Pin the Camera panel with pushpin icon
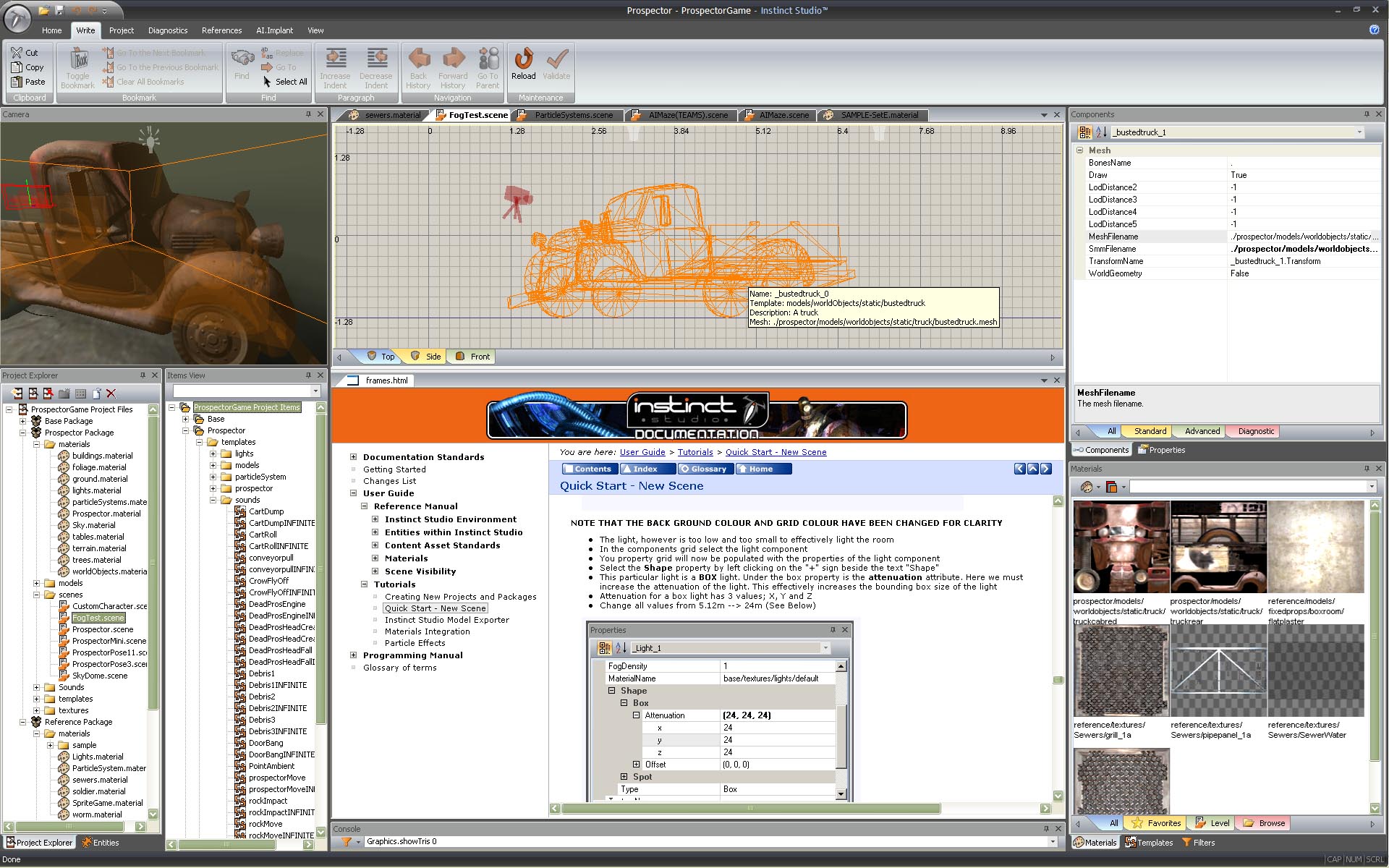Image resolution: width=1389 pixels, height=868 pixels. pyautogui.click(x=308, y=114)
